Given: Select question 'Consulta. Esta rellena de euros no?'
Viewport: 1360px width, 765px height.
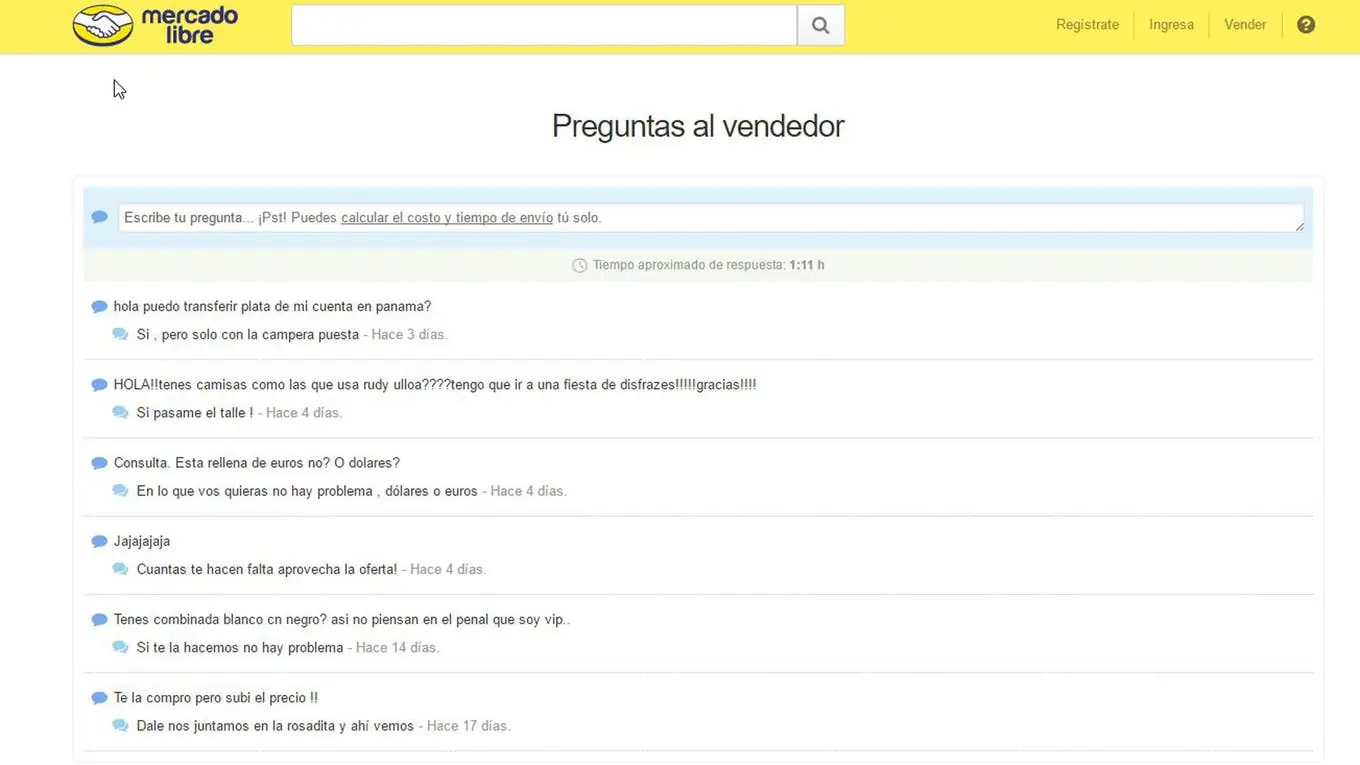Looking at the screenshot, I should tap(257, 463).
